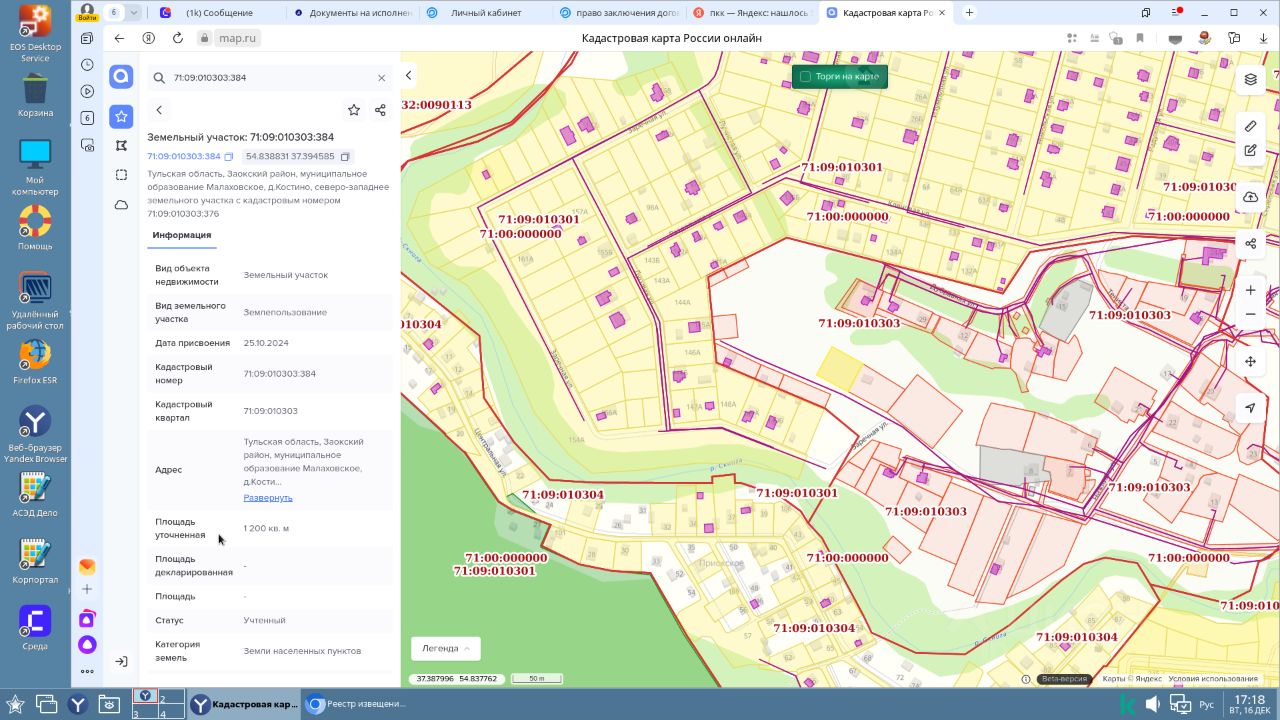Viewport: 1280px width, 720px height.
Task: Expand the 'Легенда' legend panel
Action: 446,648
